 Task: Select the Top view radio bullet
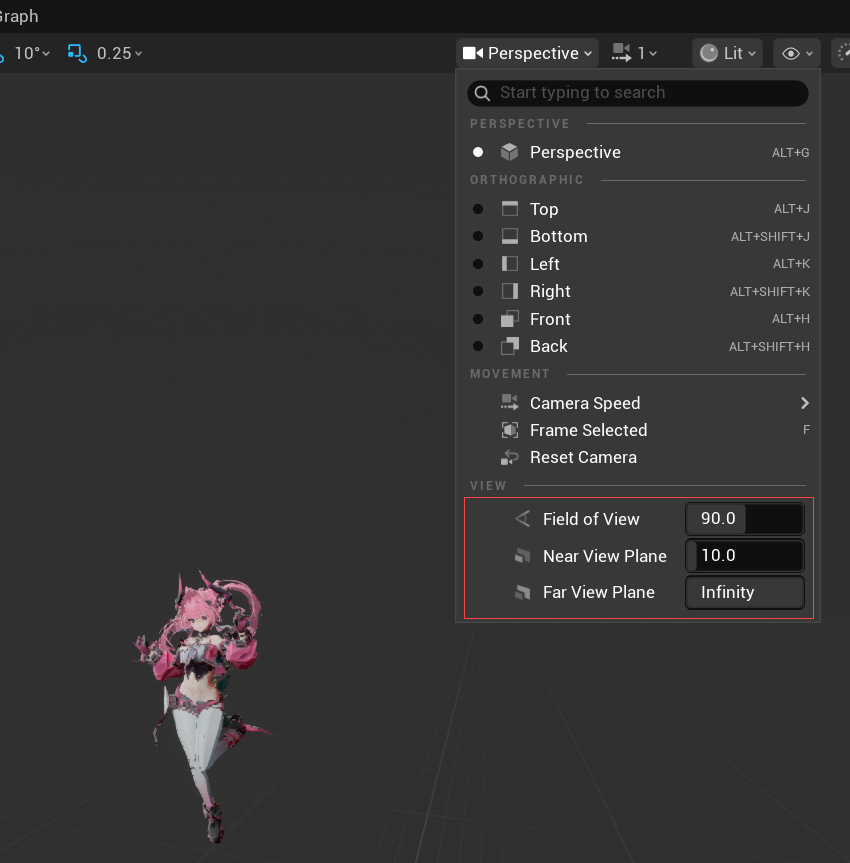coord(478,209)
